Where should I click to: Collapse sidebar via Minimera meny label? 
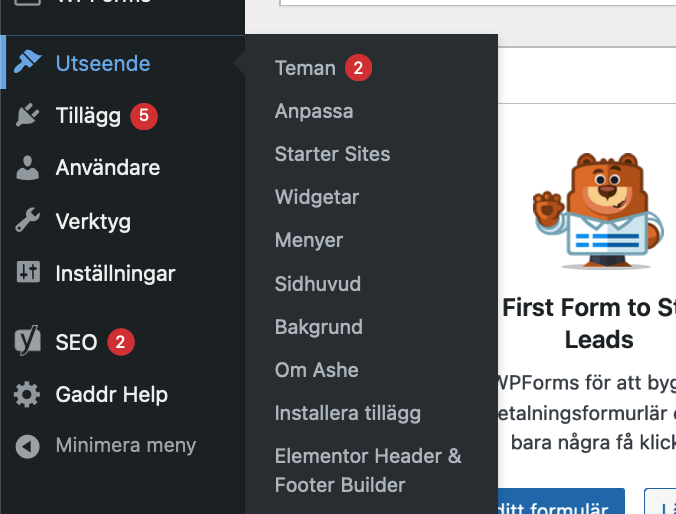click(126, 446)
